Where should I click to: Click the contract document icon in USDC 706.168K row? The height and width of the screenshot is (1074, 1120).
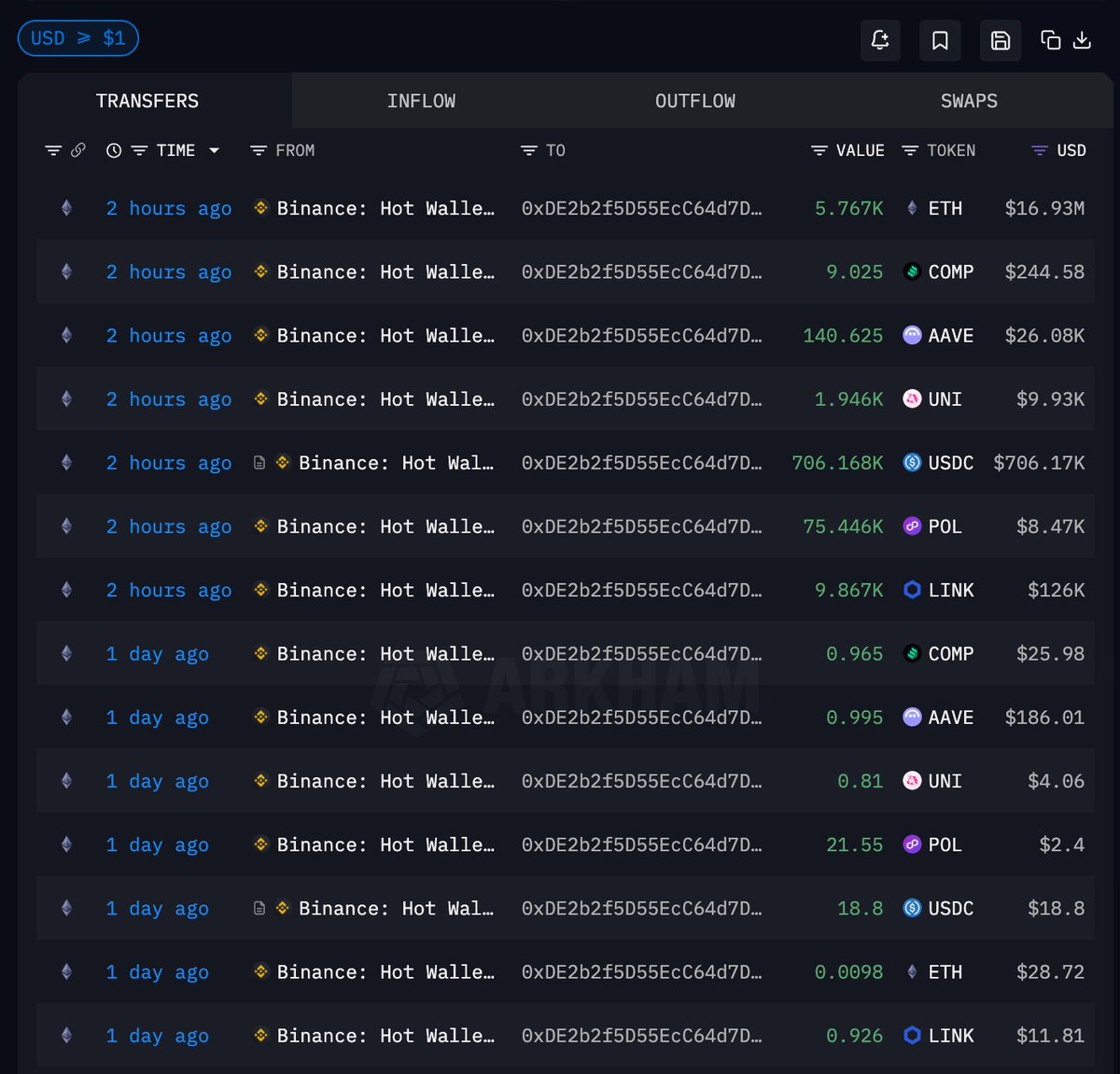point(259,463)
